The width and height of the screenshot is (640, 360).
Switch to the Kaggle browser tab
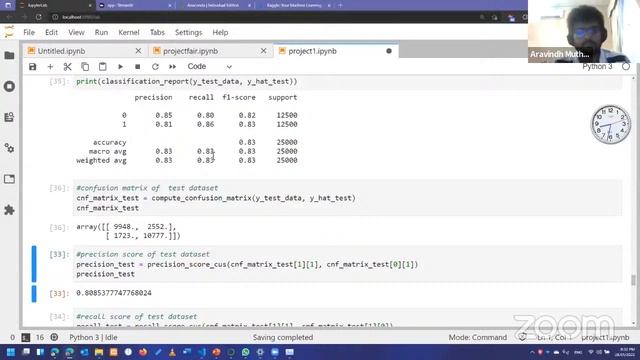tap(294, 5)
